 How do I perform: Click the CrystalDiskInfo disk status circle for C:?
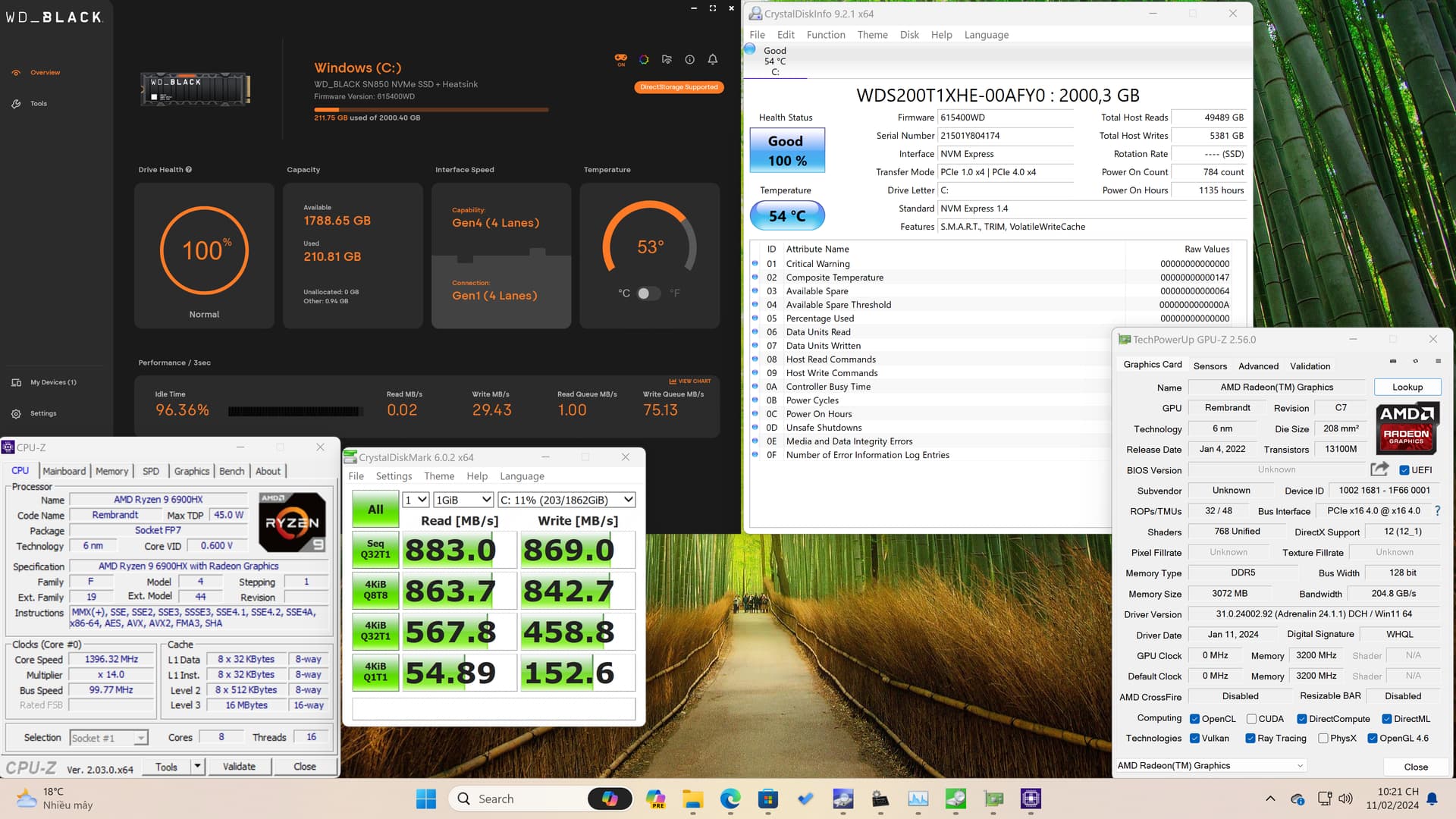tap(750, 49)
